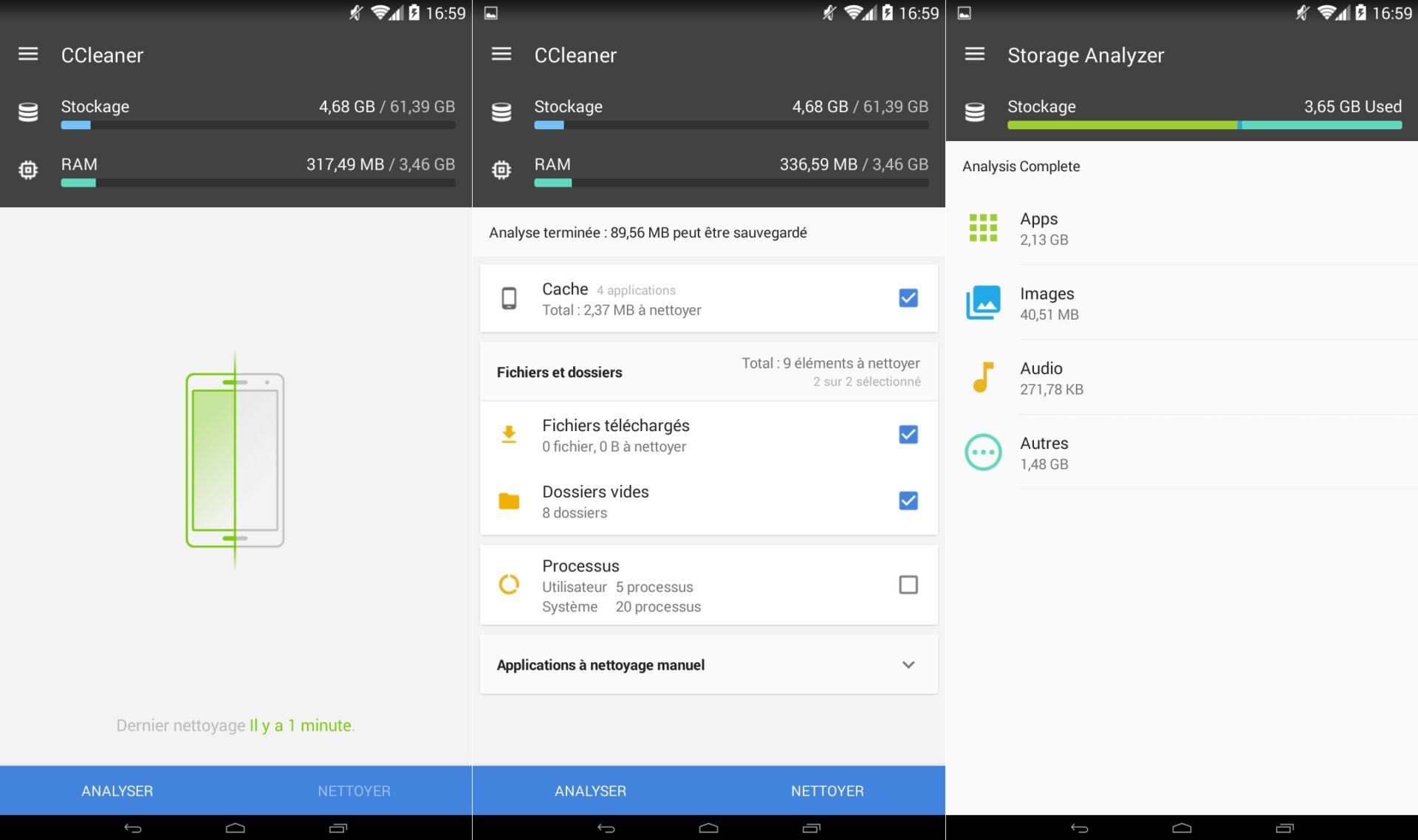Uncheck the Cache checkbox
Screen dimensions: 1418x840
point(908,298)
